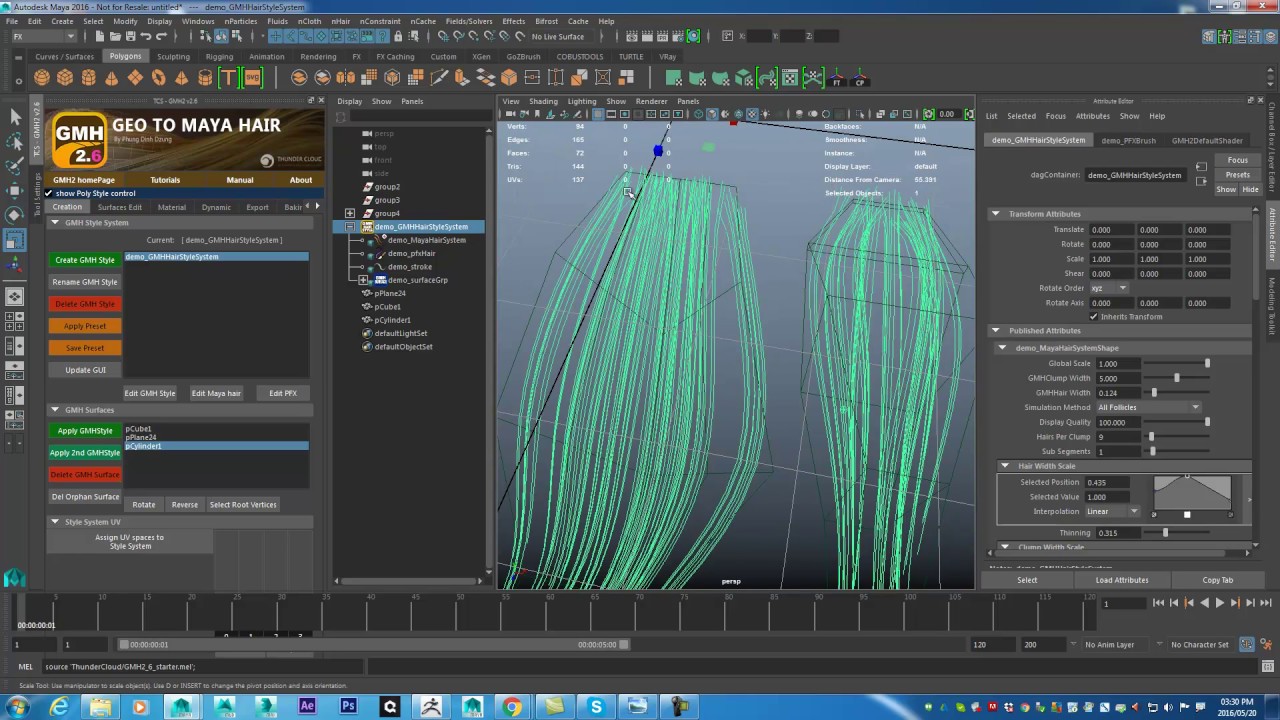The height and width of the screenshot is (720, 1280).
Task: Expand demo_surfaceGrp in Outliner
Action: coord(363,280)
